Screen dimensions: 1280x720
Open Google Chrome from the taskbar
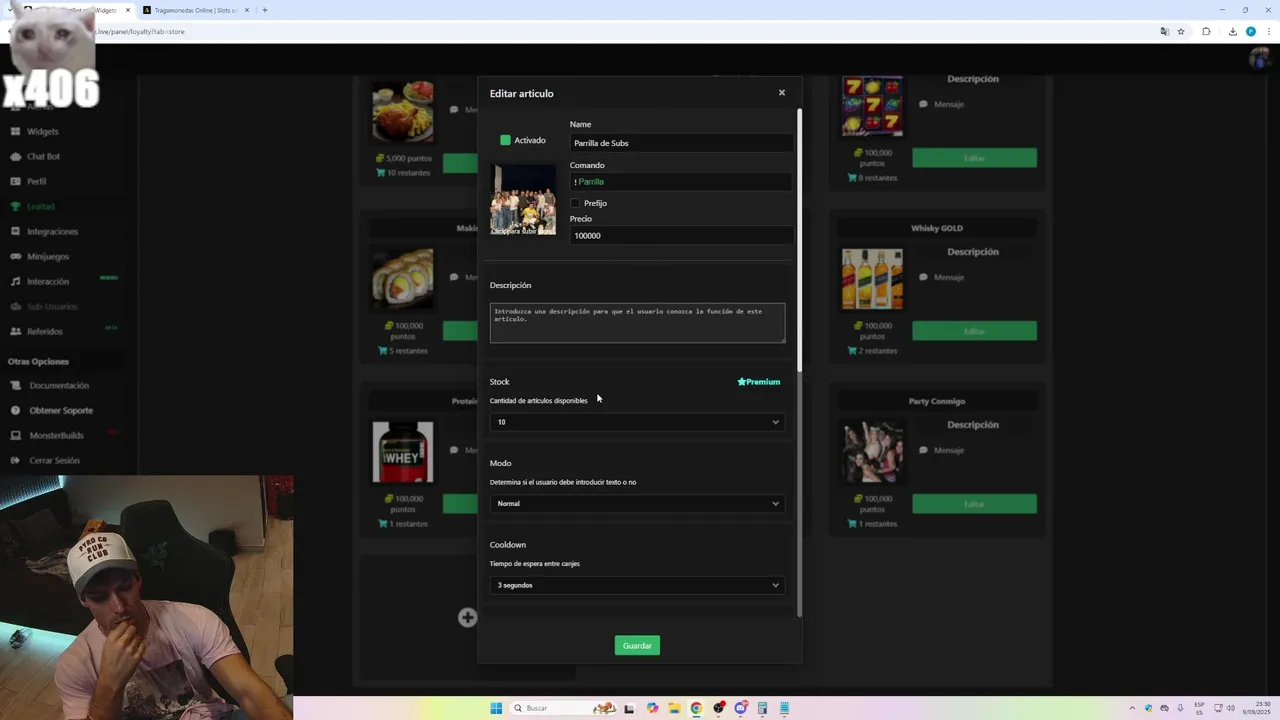[696, 708]
